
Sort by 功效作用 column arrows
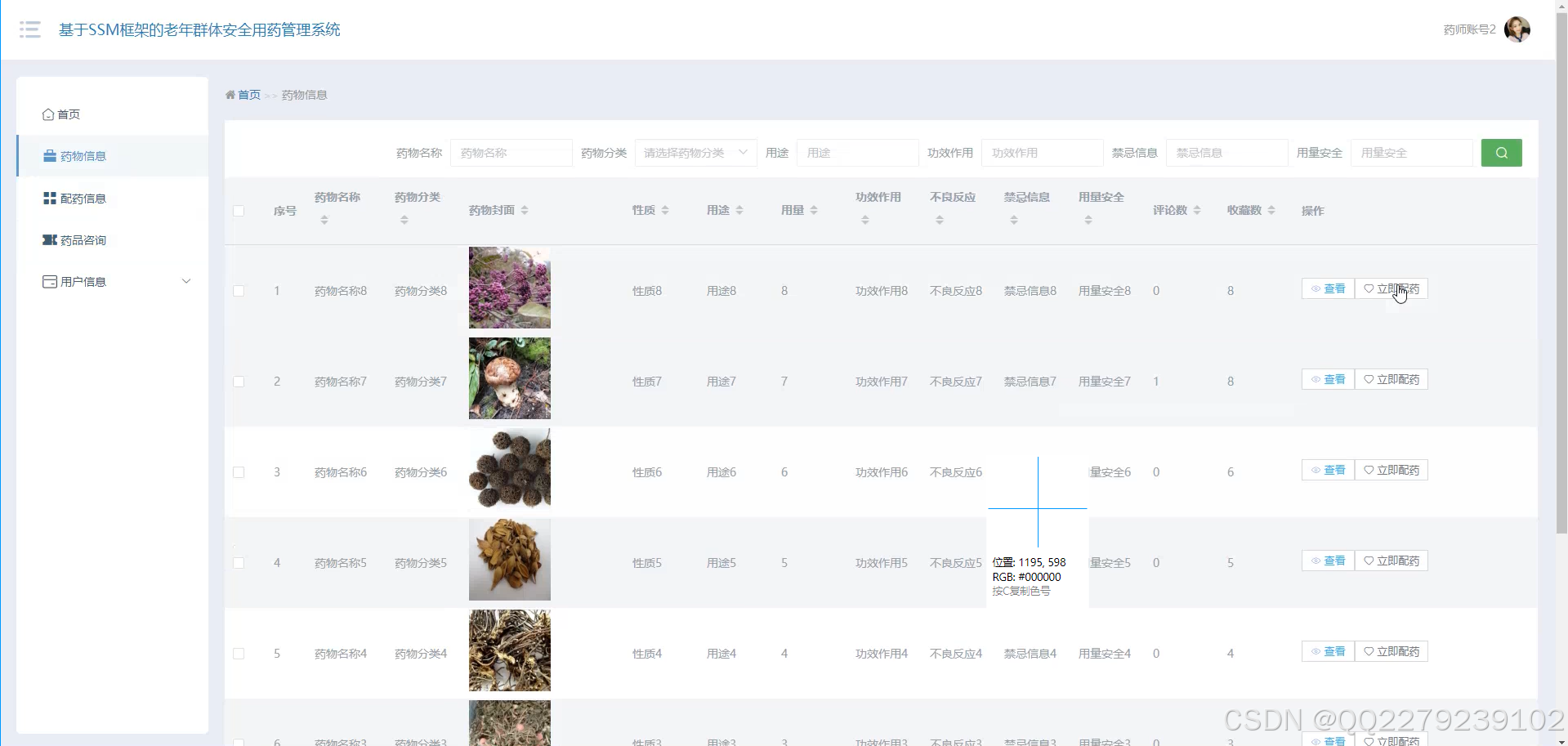(865, 220)
